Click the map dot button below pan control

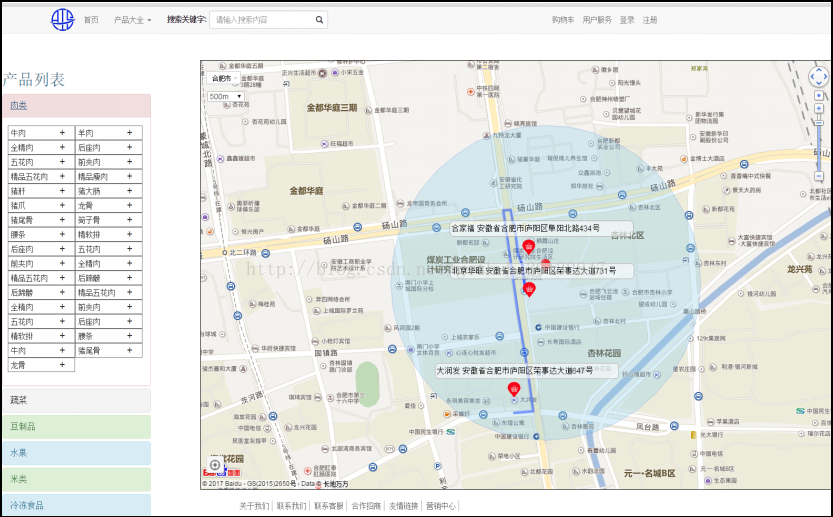(x=819, y=96)
